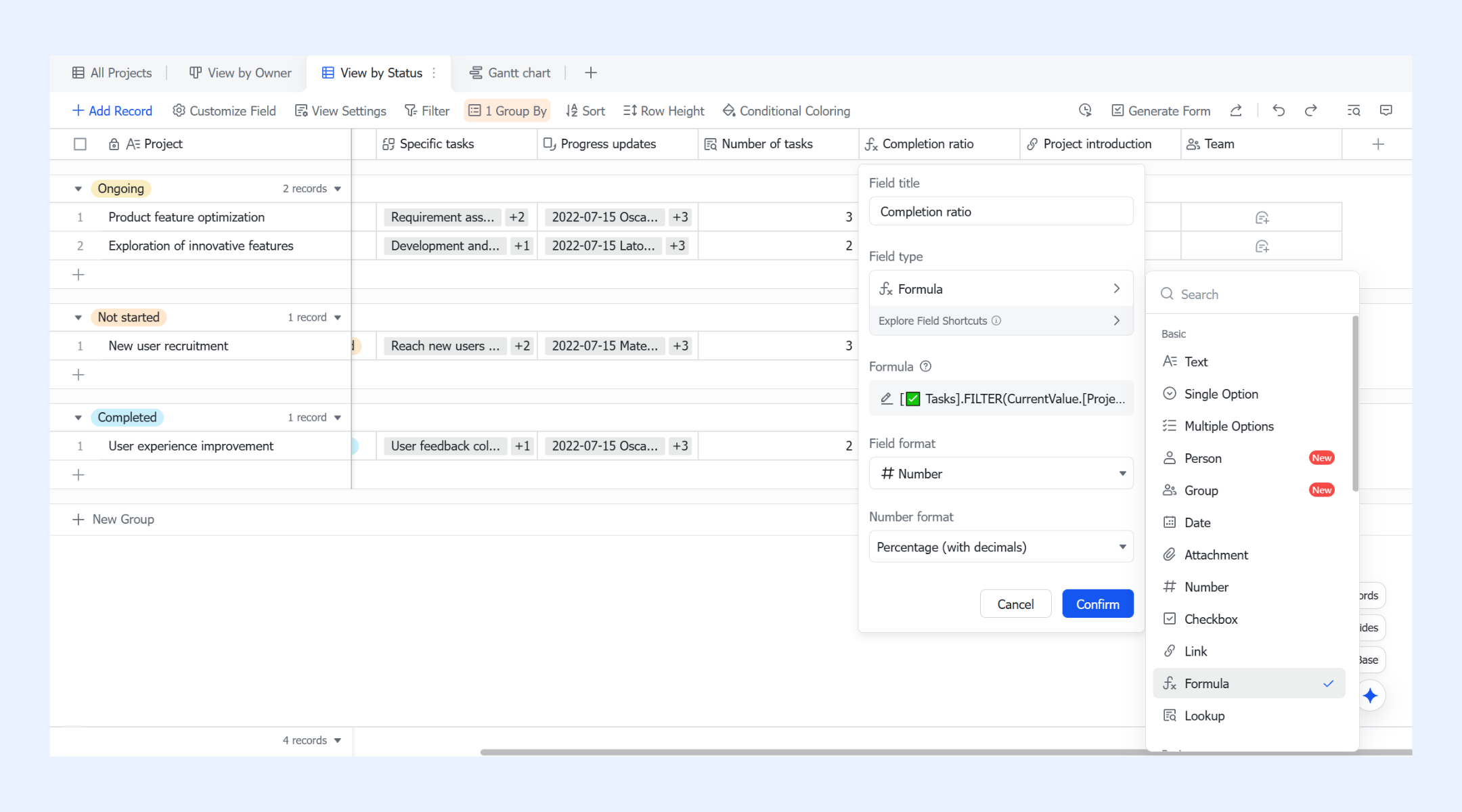Click the AI assistant sparkle button
Image resolution: width=1462 pixels, height=812 pixels.
click(1371, 696)
